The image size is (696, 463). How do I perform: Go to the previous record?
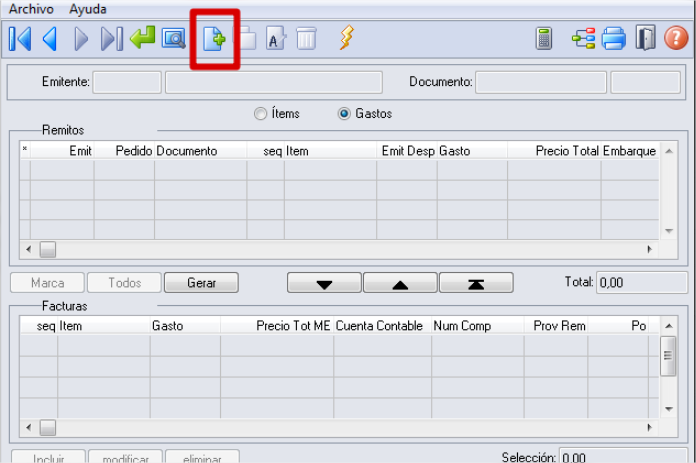(50, 39)
